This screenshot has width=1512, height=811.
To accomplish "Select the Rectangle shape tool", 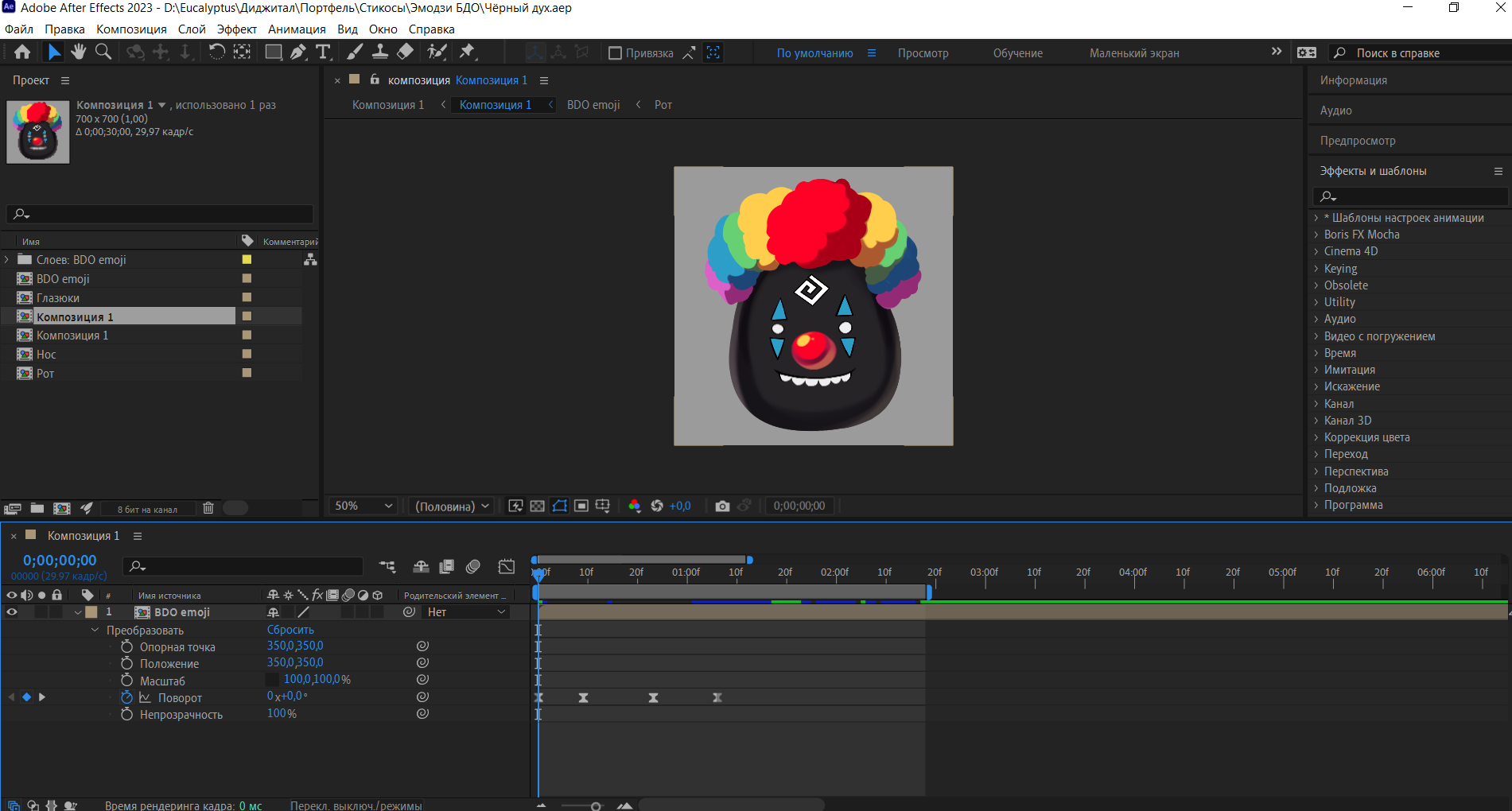I will 273,52.
